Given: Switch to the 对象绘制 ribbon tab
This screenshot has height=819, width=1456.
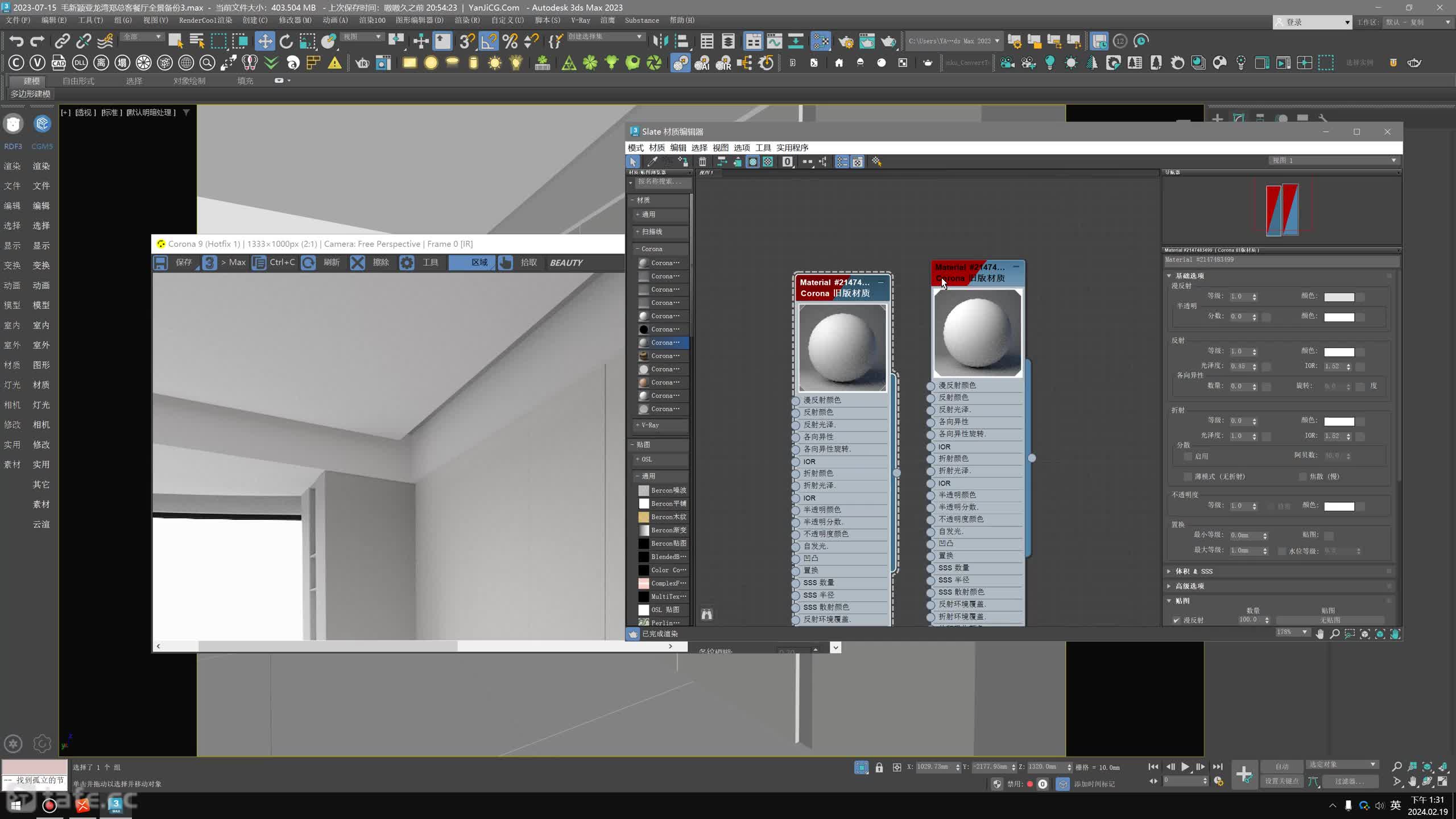Looking at the screenshot, I should tap(189, 81).
